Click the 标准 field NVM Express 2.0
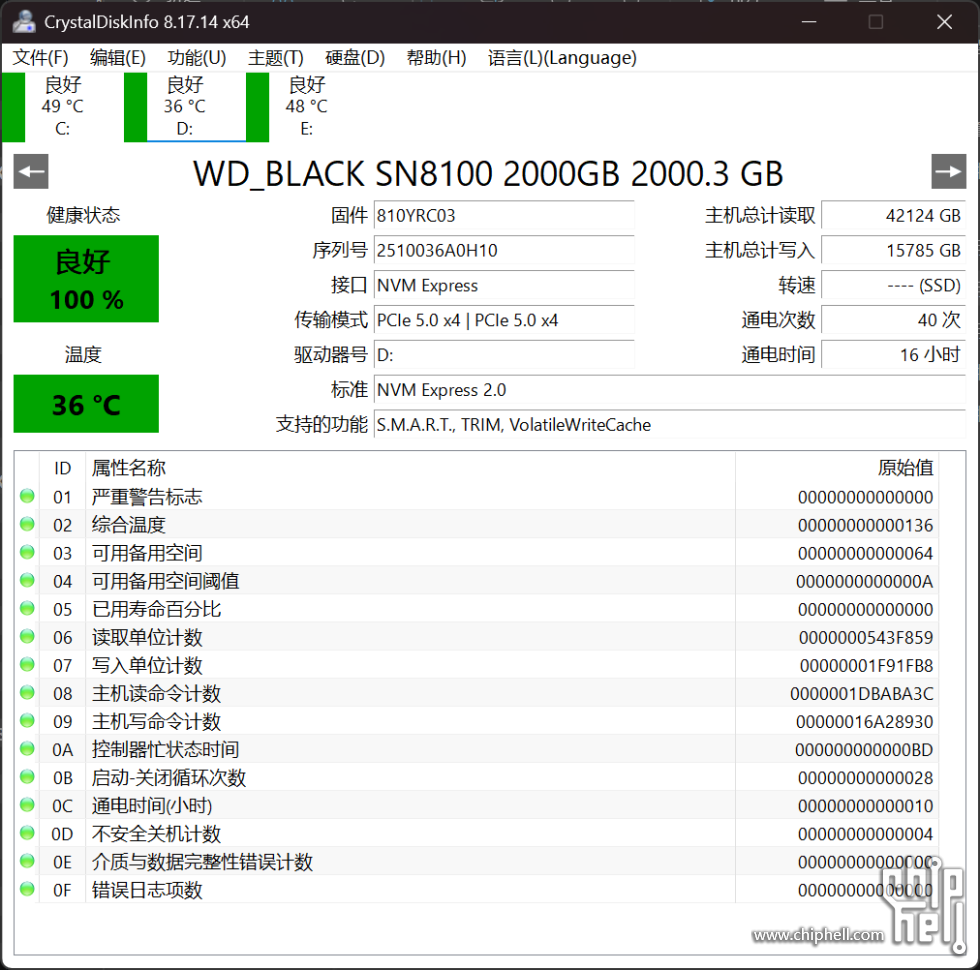Image resolution: width=980 pixels, height=970 pixels. click(669, 390)
